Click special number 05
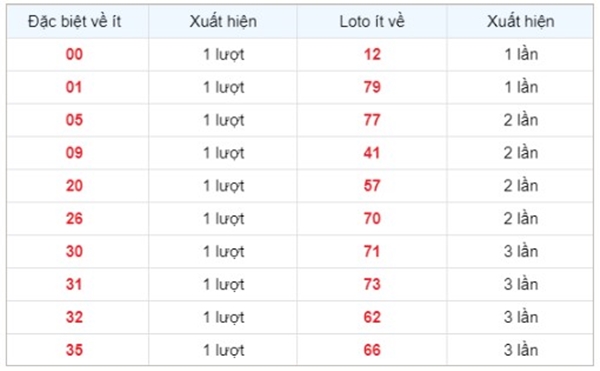Screen dimensions: 600x371 pyautogui.click(x=74, y=120)
